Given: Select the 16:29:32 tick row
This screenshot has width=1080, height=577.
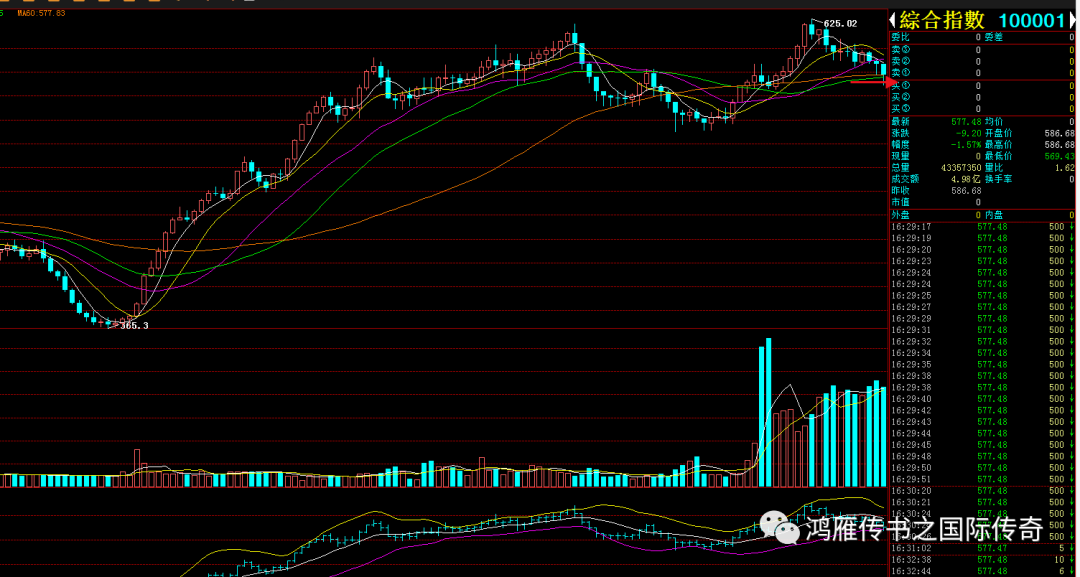Looking at the screenshot, I should 982,342.
